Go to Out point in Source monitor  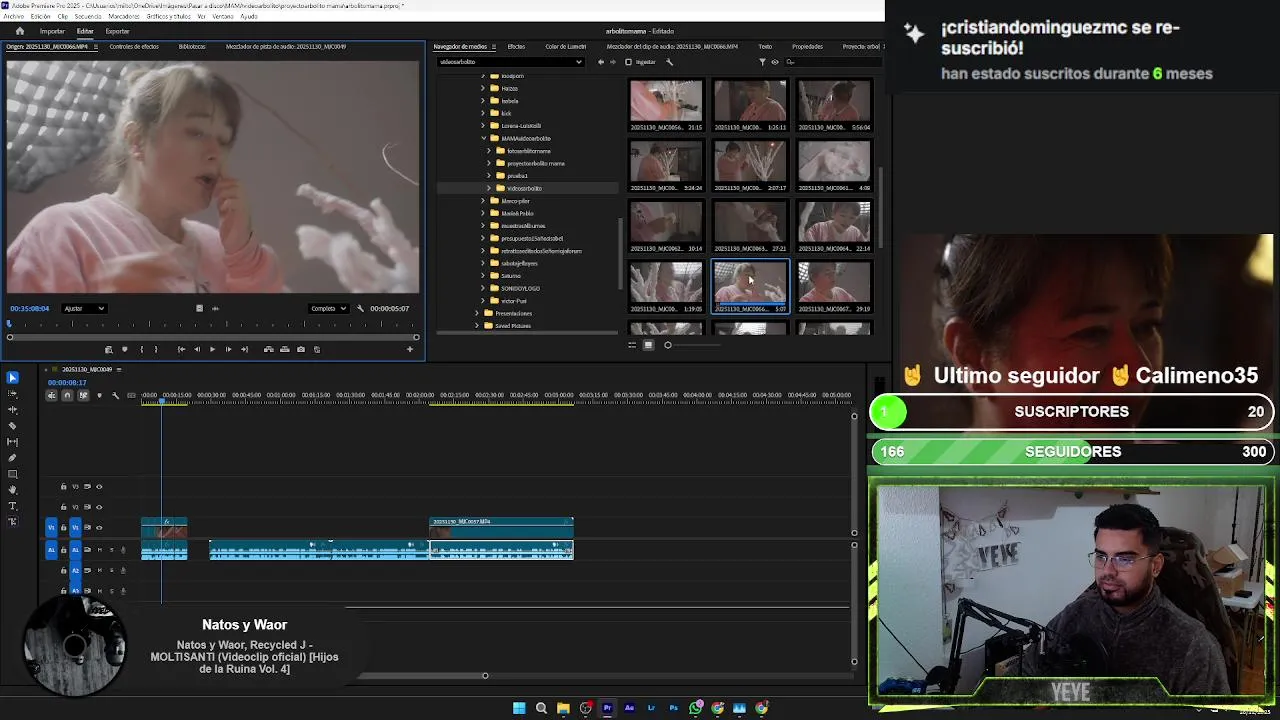(x=244, y=349)
